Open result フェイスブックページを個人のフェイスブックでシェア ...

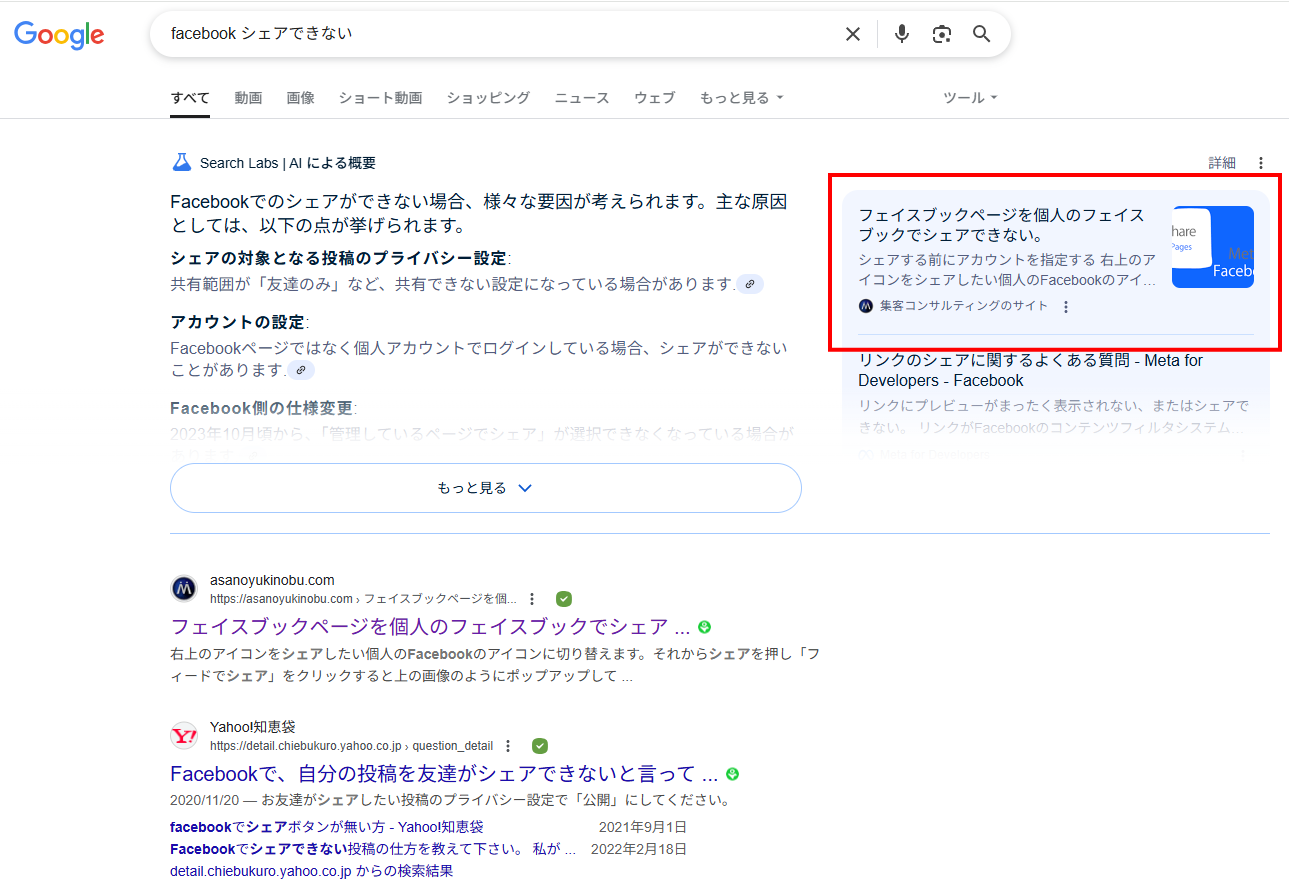click(x=430, y=627)
